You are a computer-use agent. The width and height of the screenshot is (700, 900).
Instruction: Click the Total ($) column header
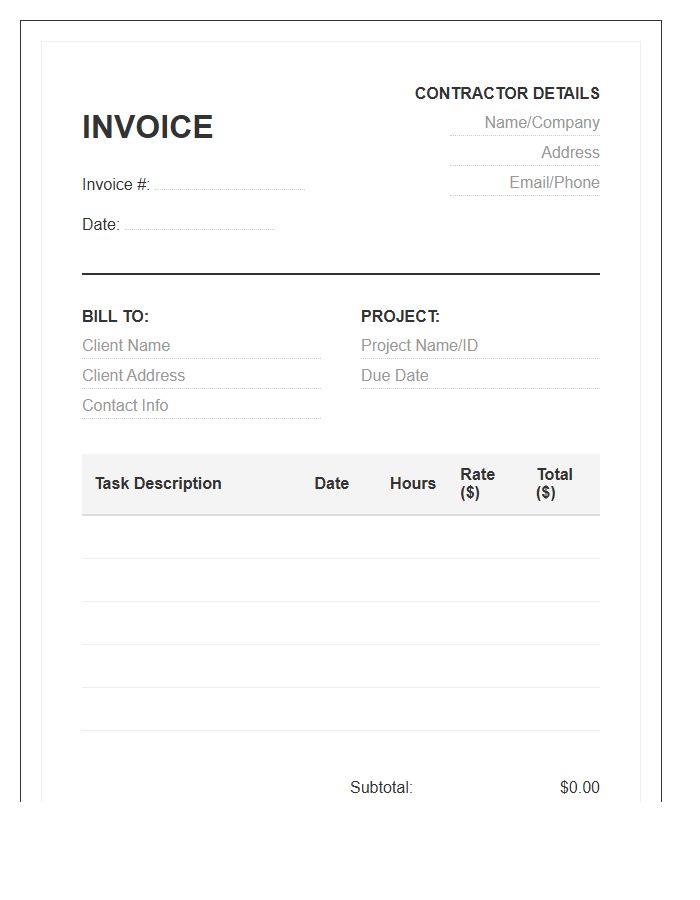point(554,483)
